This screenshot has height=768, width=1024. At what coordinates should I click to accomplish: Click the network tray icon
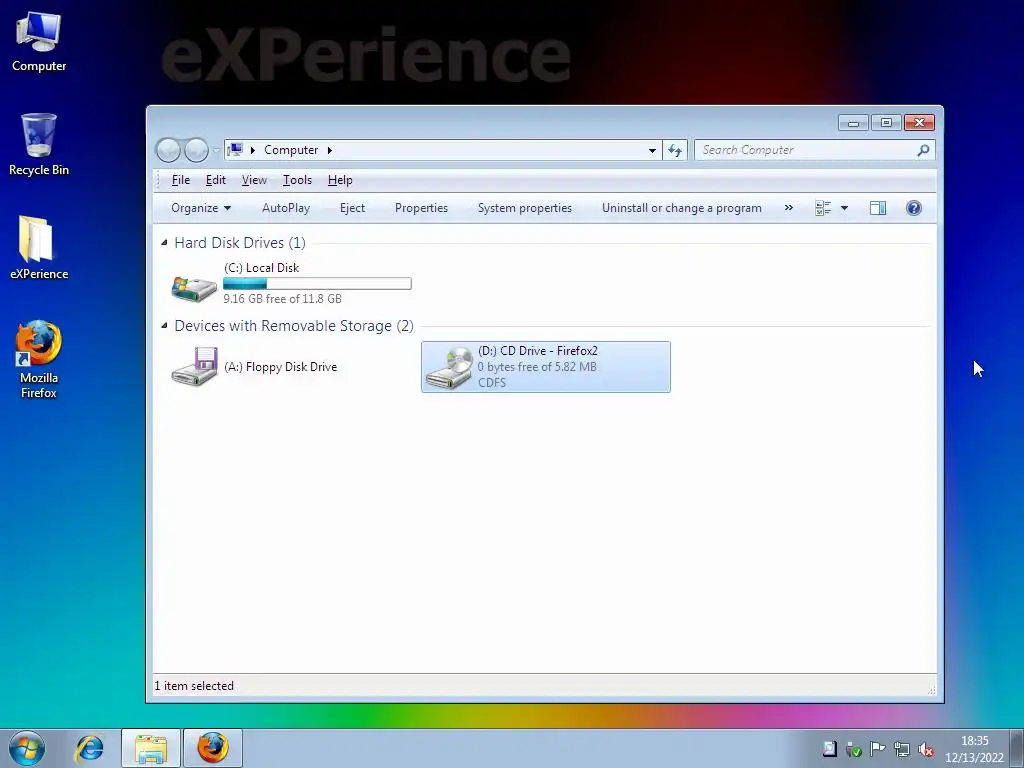(x=901, y=749)
